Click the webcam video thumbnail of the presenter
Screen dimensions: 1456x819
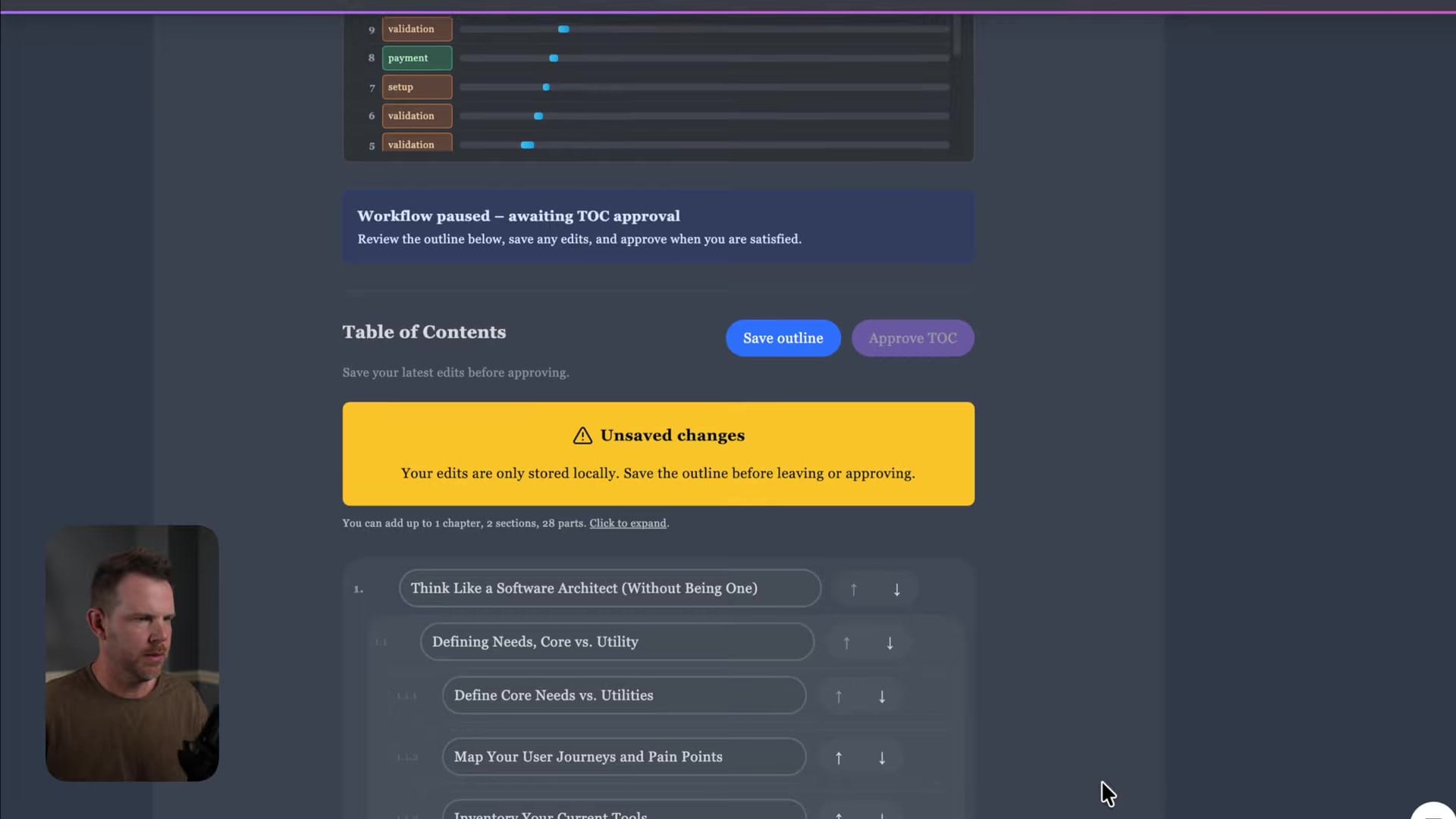tap(132, 653)
